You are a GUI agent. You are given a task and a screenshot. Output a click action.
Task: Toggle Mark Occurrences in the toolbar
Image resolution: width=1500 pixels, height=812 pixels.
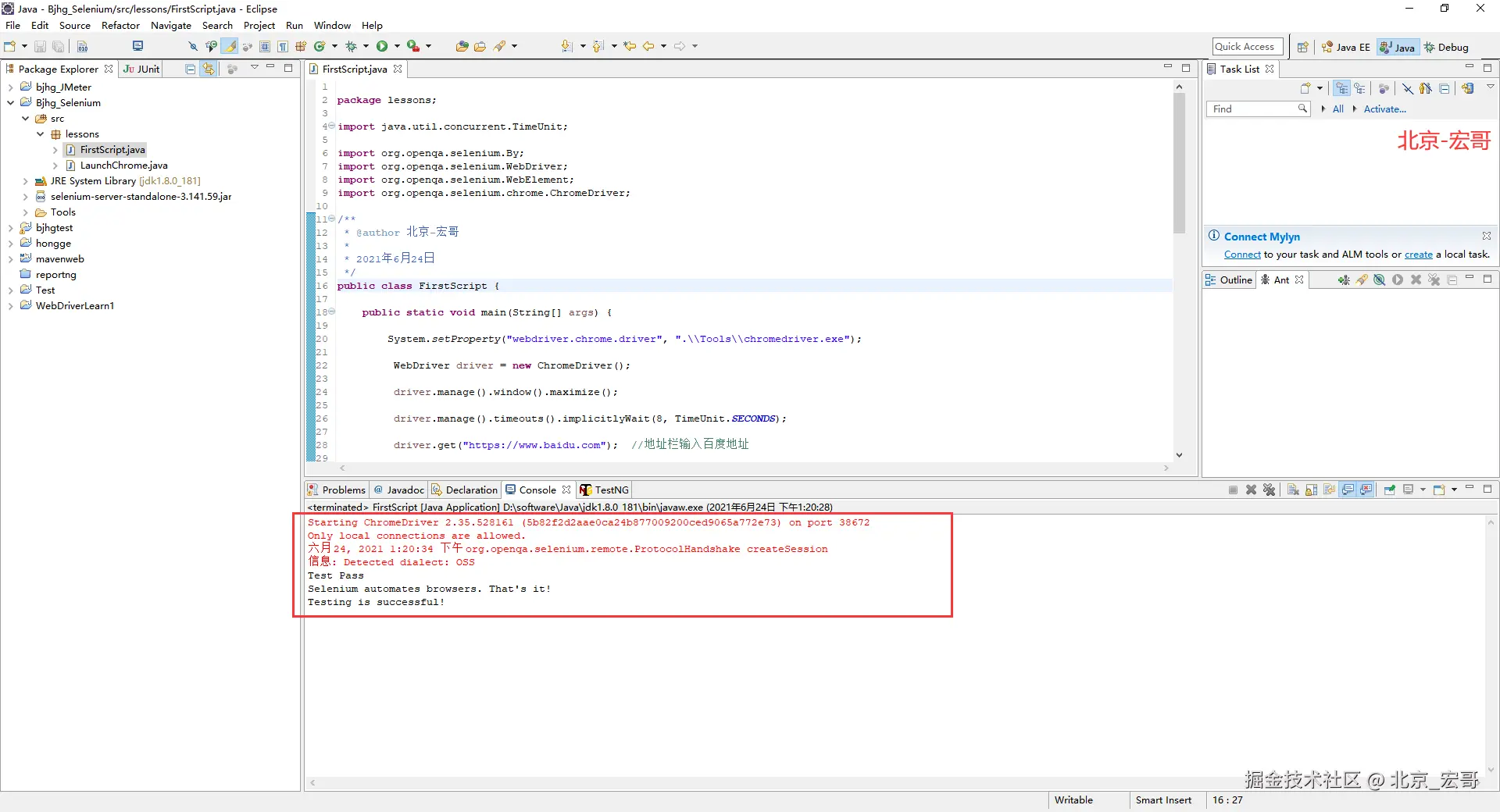click(x=230, y=47)
